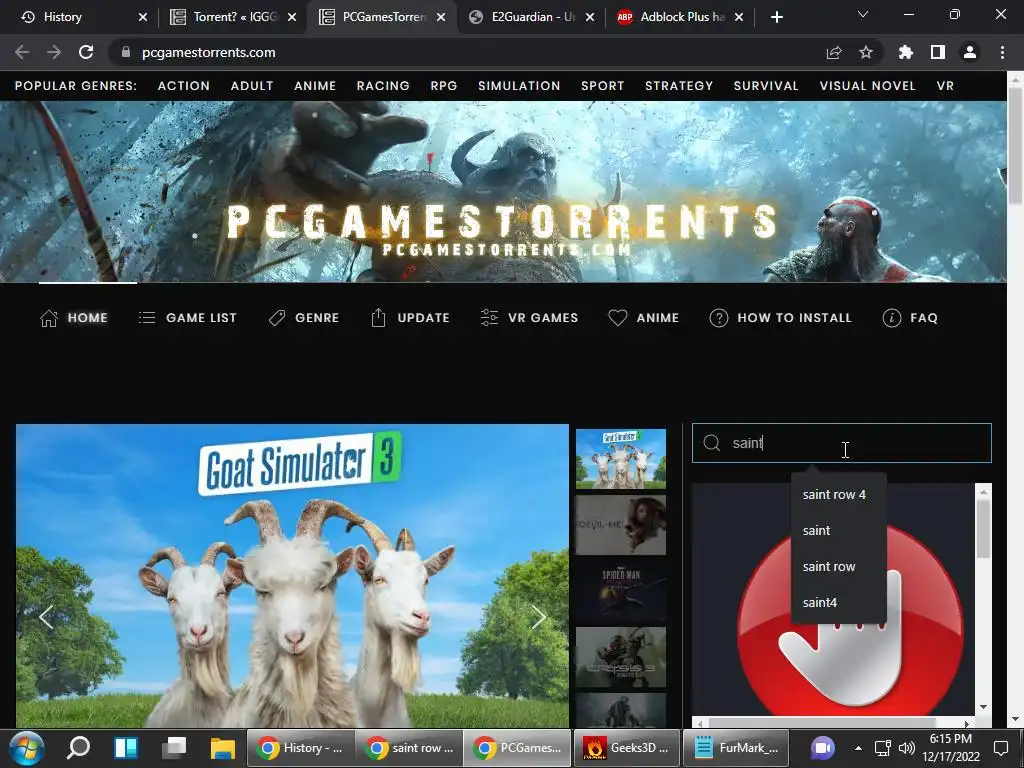Select the Crysis 3 thumbnail

click(x=620, y=657)
